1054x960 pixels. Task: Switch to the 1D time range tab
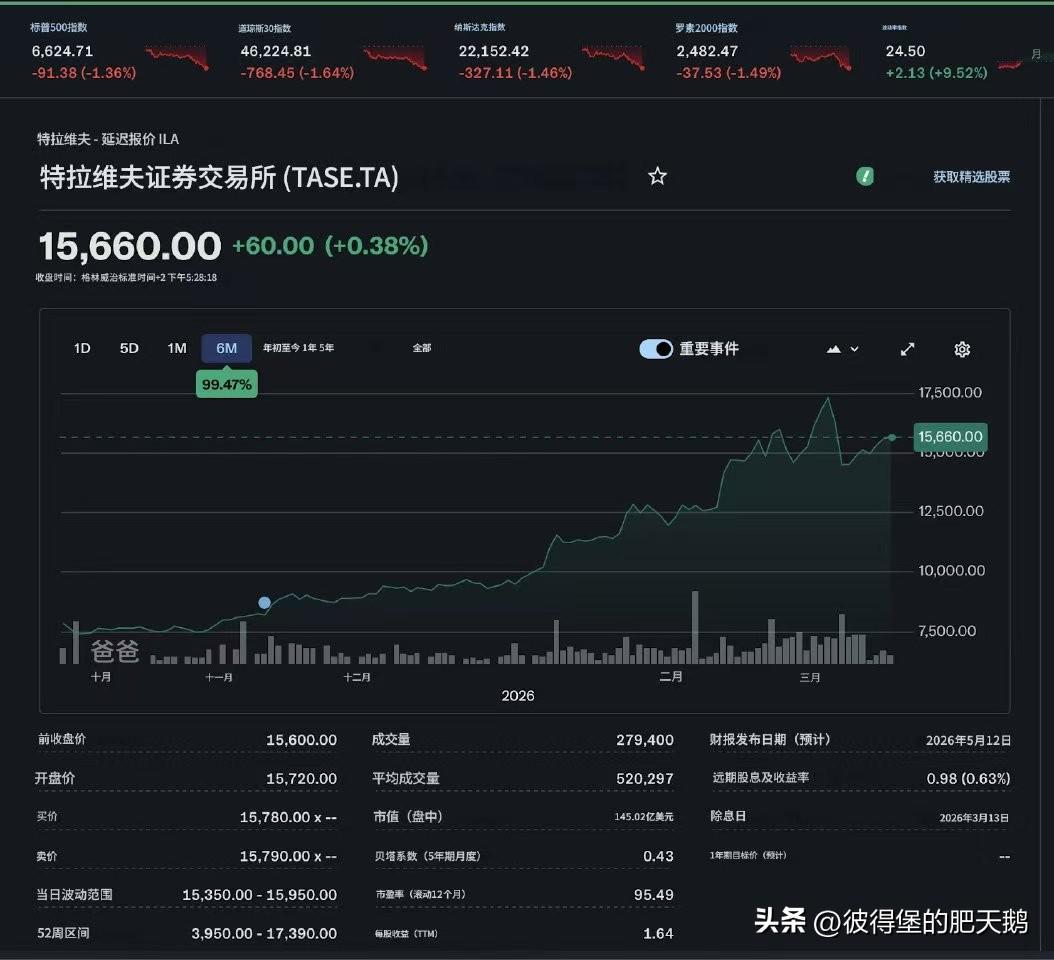click(x=81, y=348)
